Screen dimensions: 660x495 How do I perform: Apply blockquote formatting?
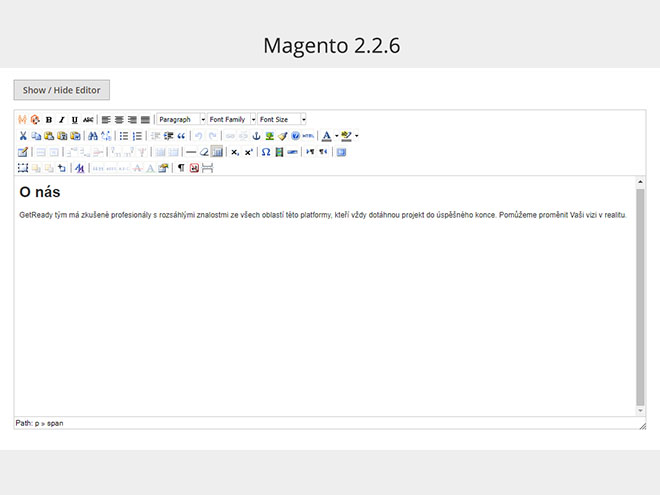pyautogui.click(x=181, y=136)
